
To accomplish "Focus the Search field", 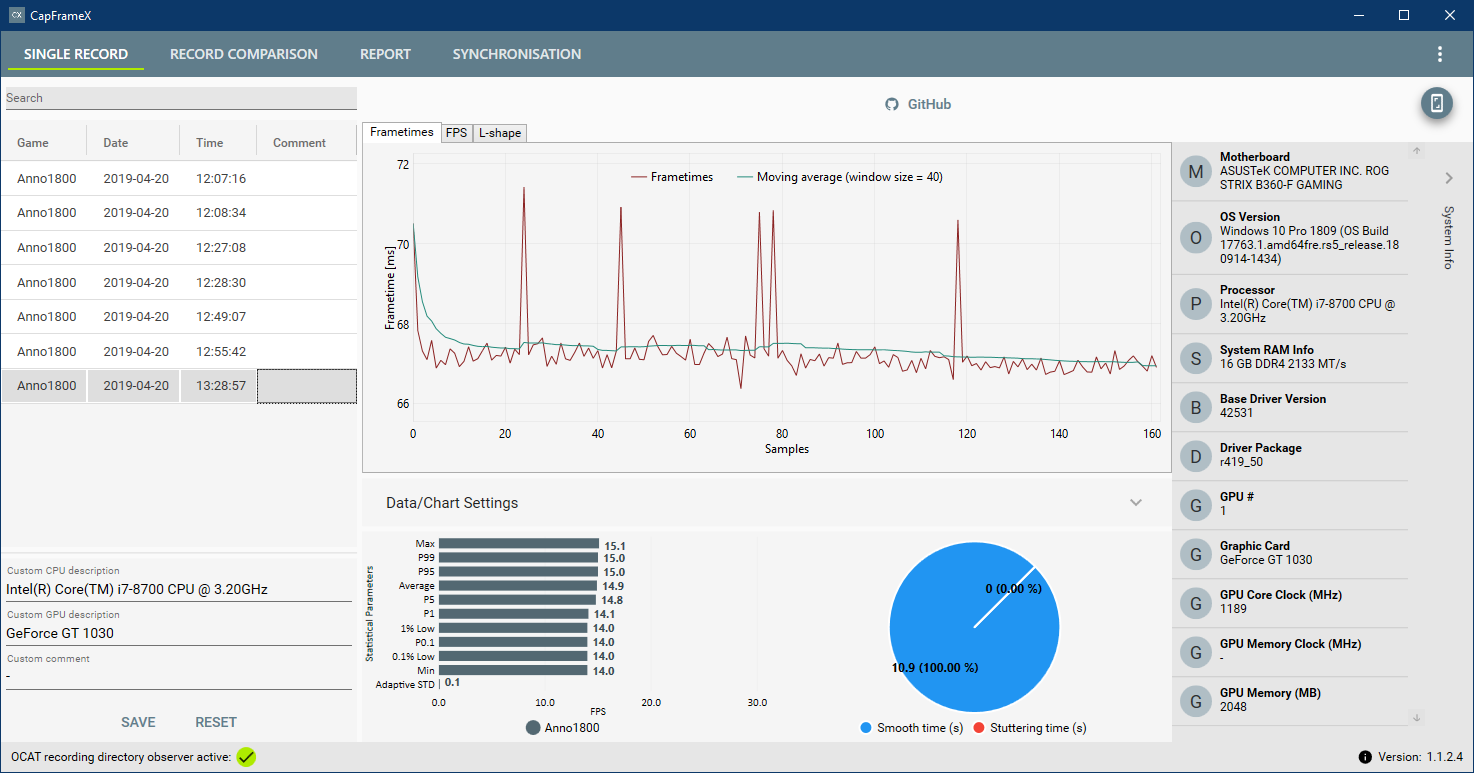I will pyautogui.click(x=181, y=98).
